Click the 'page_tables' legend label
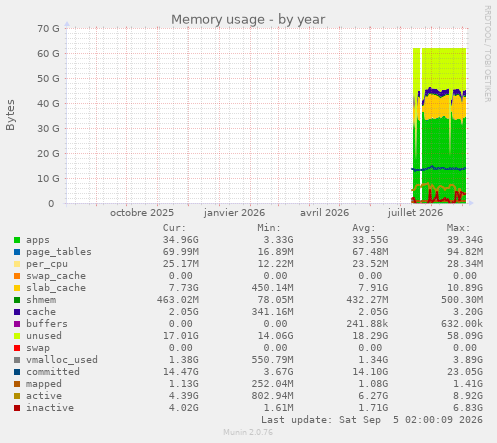This screenshot has width=497, height=443. [59, 252]
